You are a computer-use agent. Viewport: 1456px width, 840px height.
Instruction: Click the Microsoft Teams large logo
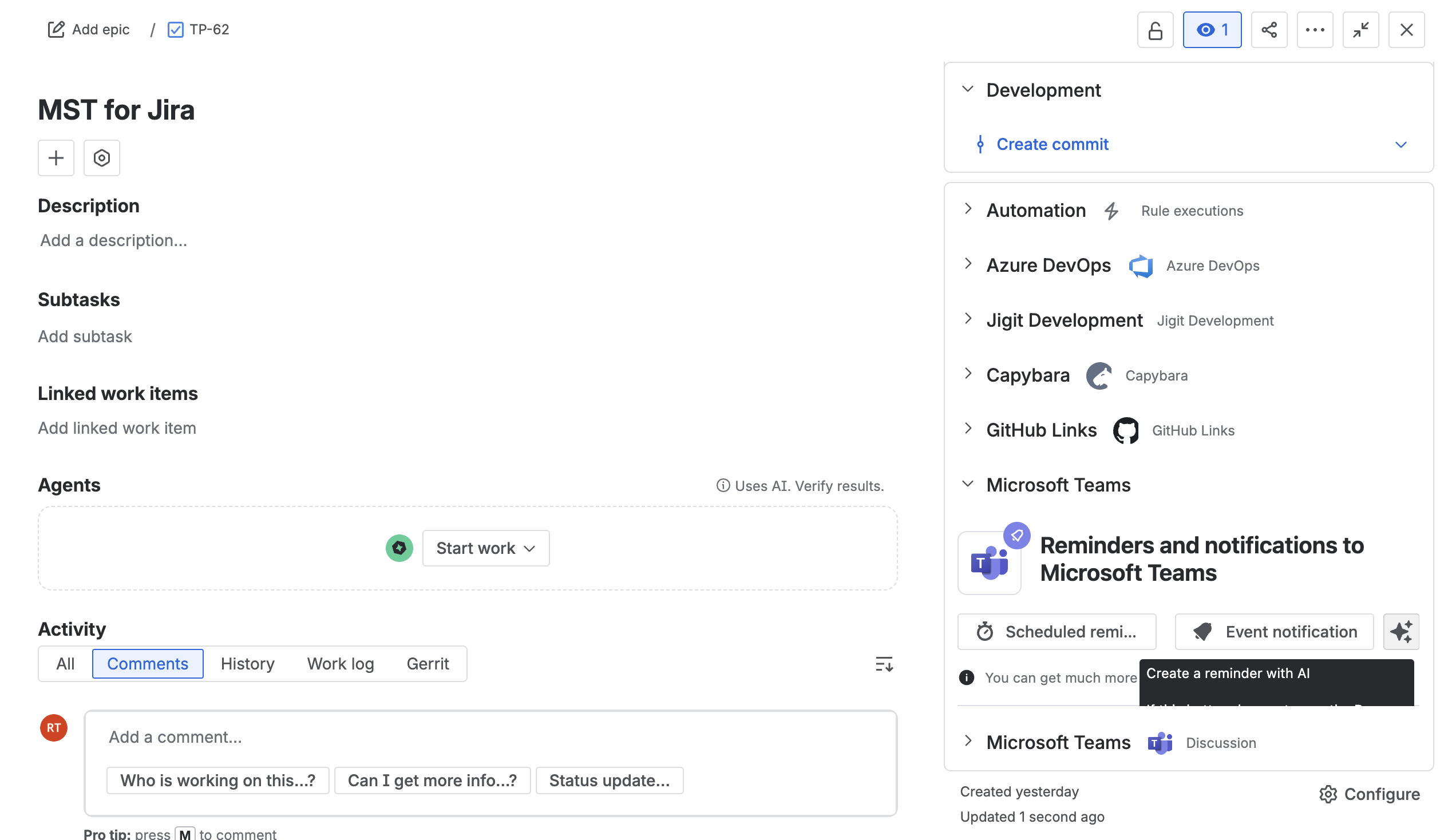(x=989, y=563)
